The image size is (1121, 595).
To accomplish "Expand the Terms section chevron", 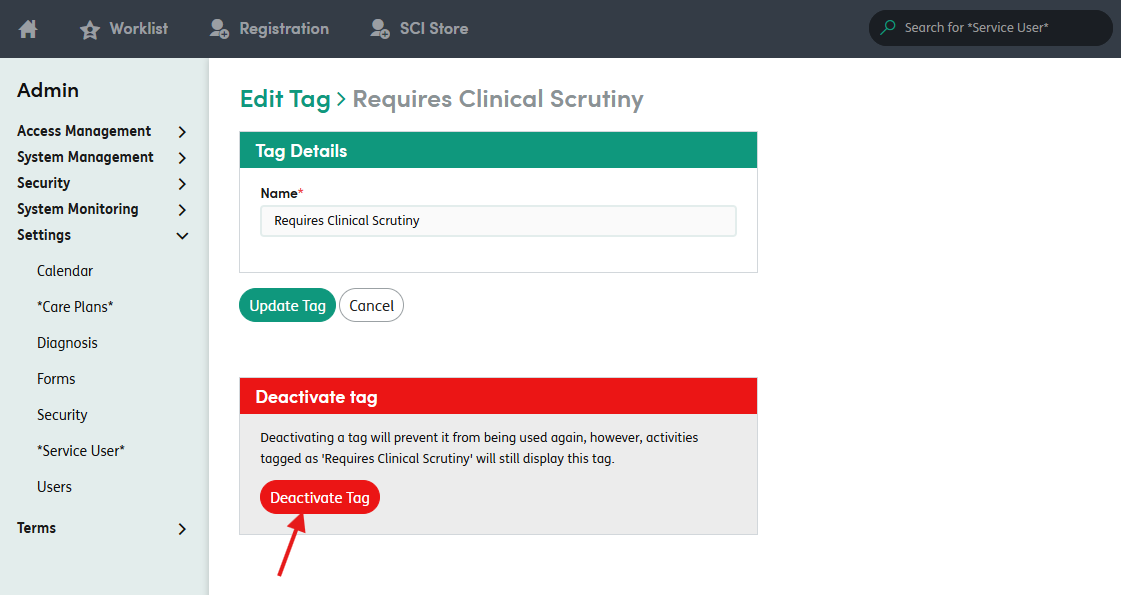I will click(x=182, y=528).
